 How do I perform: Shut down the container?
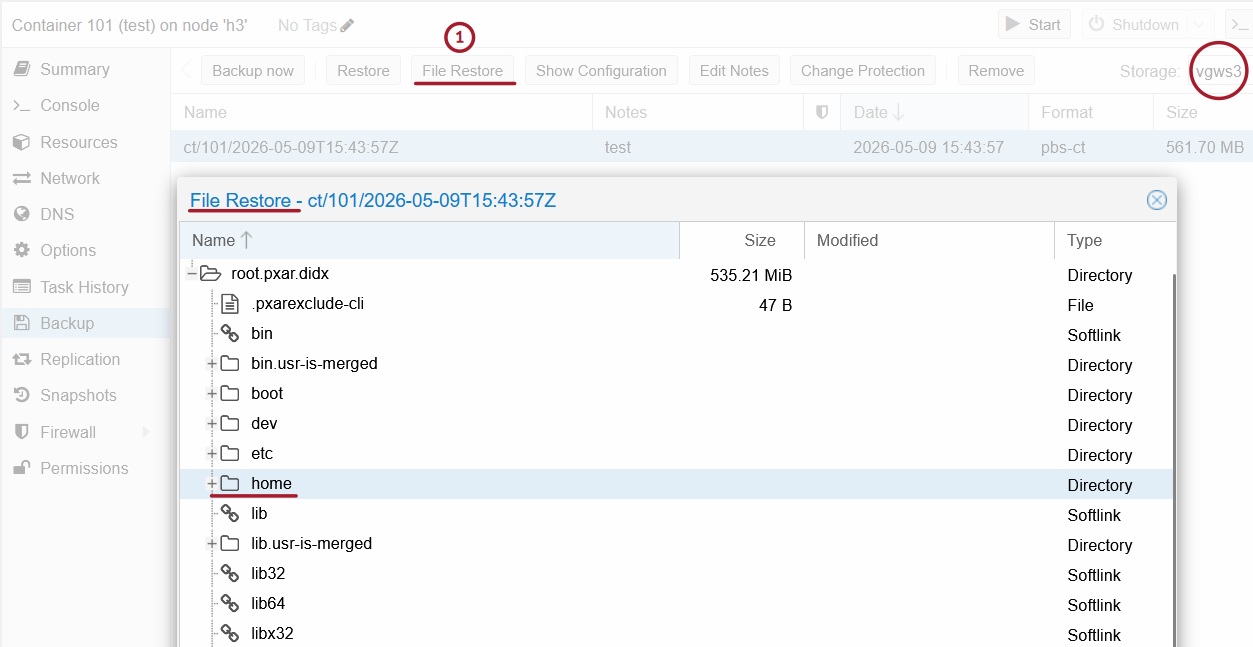click(x=1134, y=24)
